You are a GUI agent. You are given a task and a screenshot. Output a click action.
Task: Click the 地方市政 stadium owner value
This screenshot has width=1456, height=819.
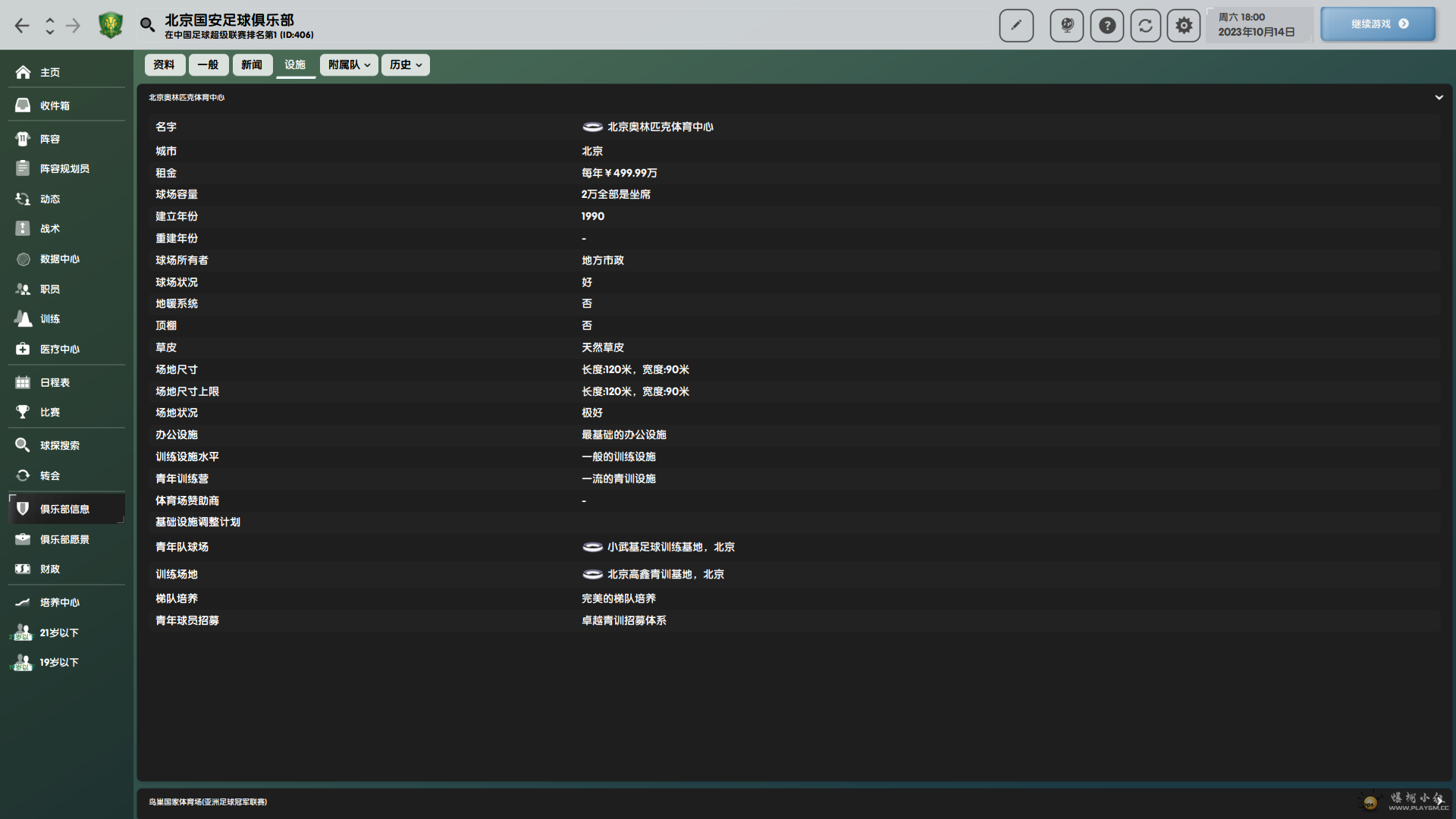(603, 260)
